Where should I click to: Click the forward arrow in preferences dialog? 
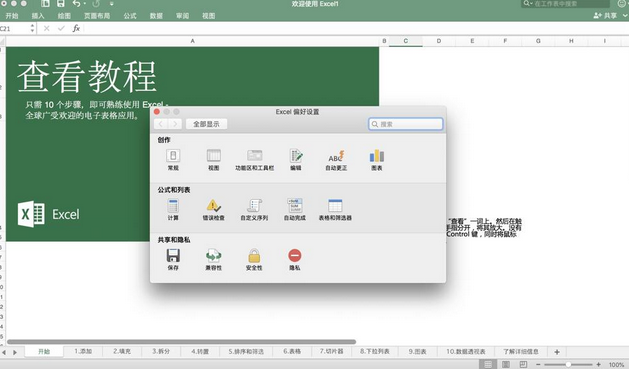tap(175, 124)
